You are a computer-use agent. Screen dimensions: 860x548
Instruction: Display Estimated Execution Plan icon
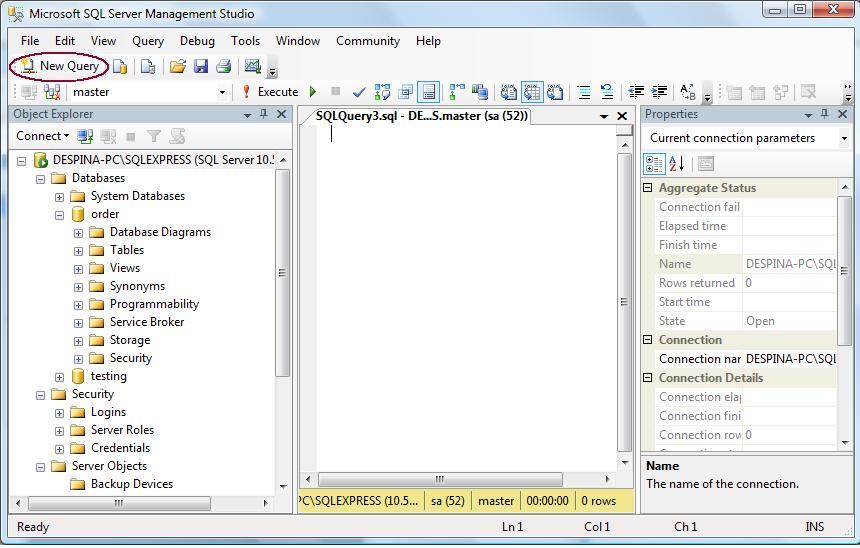pos(382,92)
